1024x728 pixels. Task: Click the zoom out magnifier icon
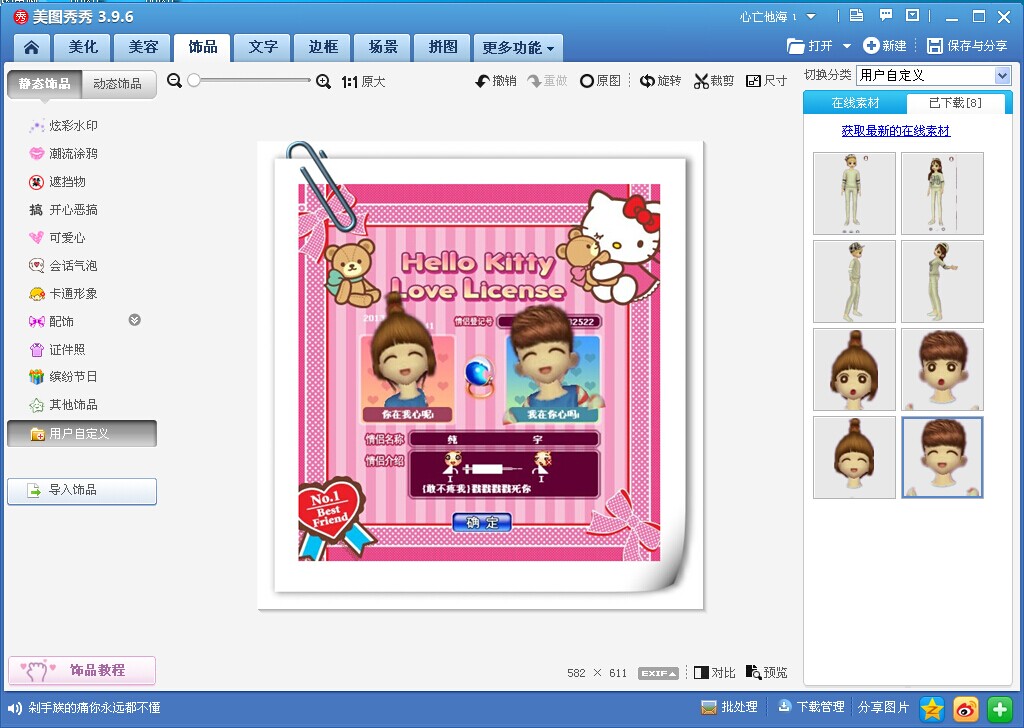[174, 81]
